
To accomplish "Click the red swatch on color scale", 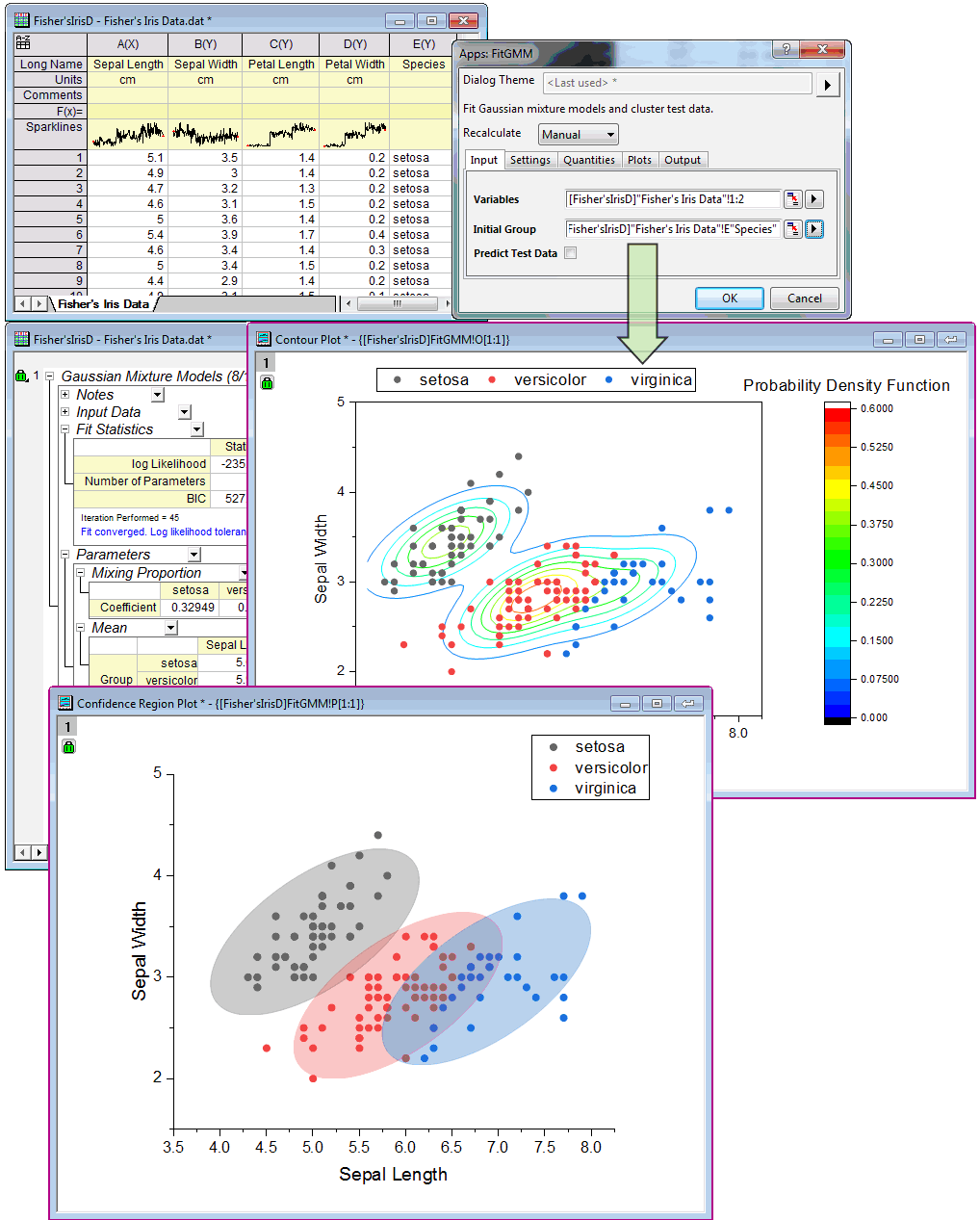I will pyautogui.click(x=838, y=415).
